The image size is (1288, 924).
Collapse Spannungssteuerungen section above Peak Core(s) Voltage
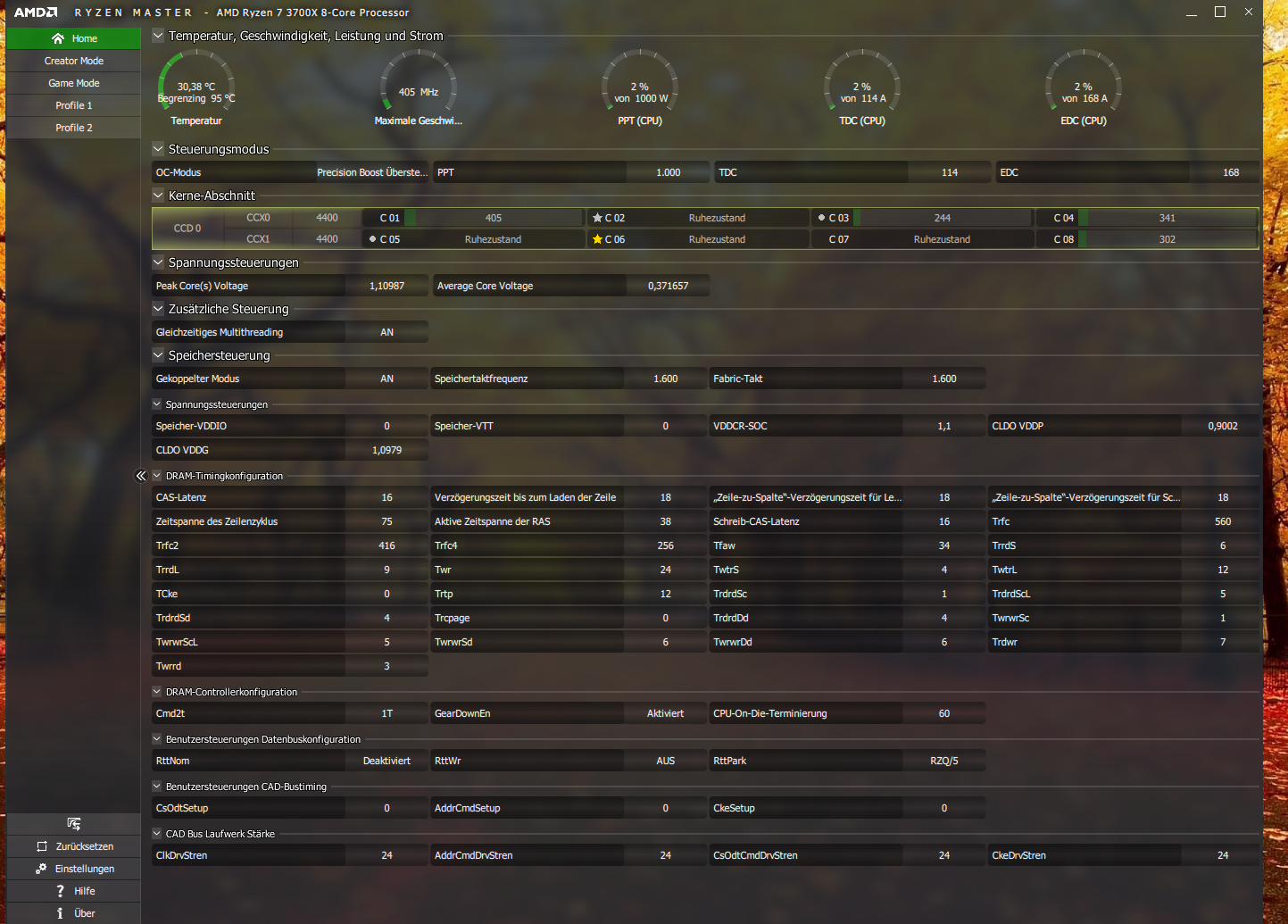tap(158, 262)
